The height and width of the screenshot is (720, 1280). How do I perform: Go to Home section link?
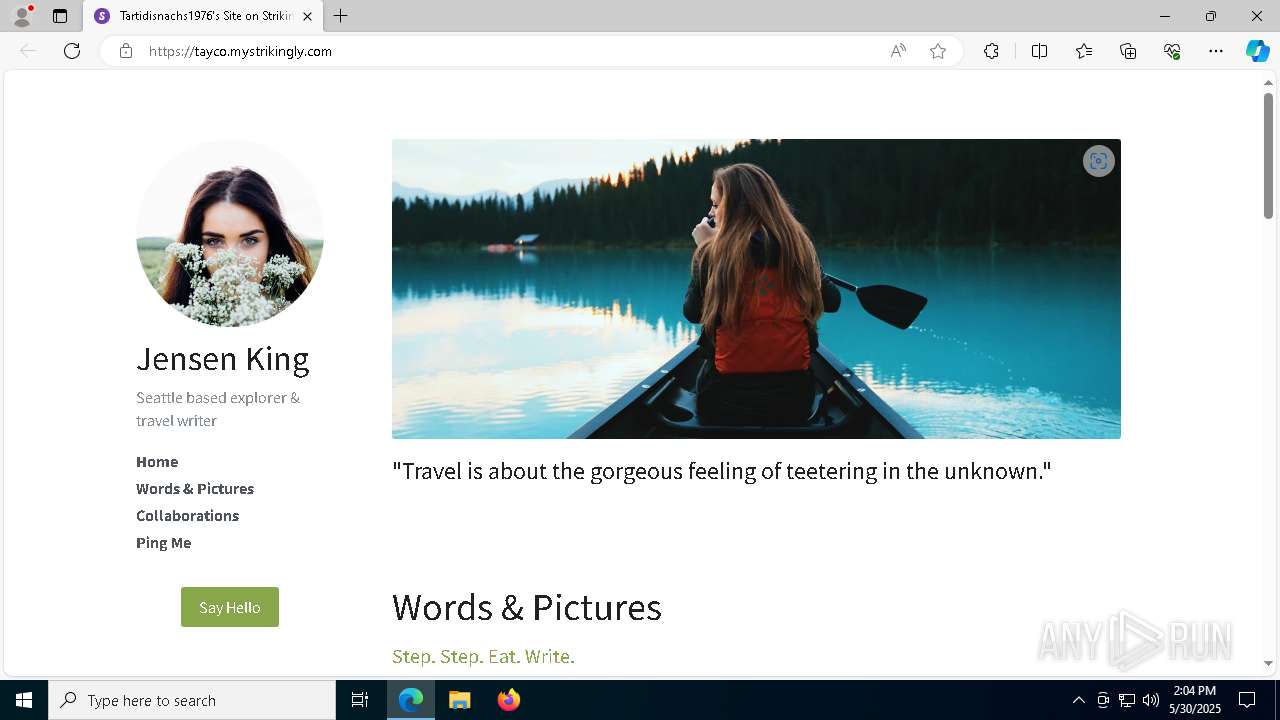tap(157, 462)
